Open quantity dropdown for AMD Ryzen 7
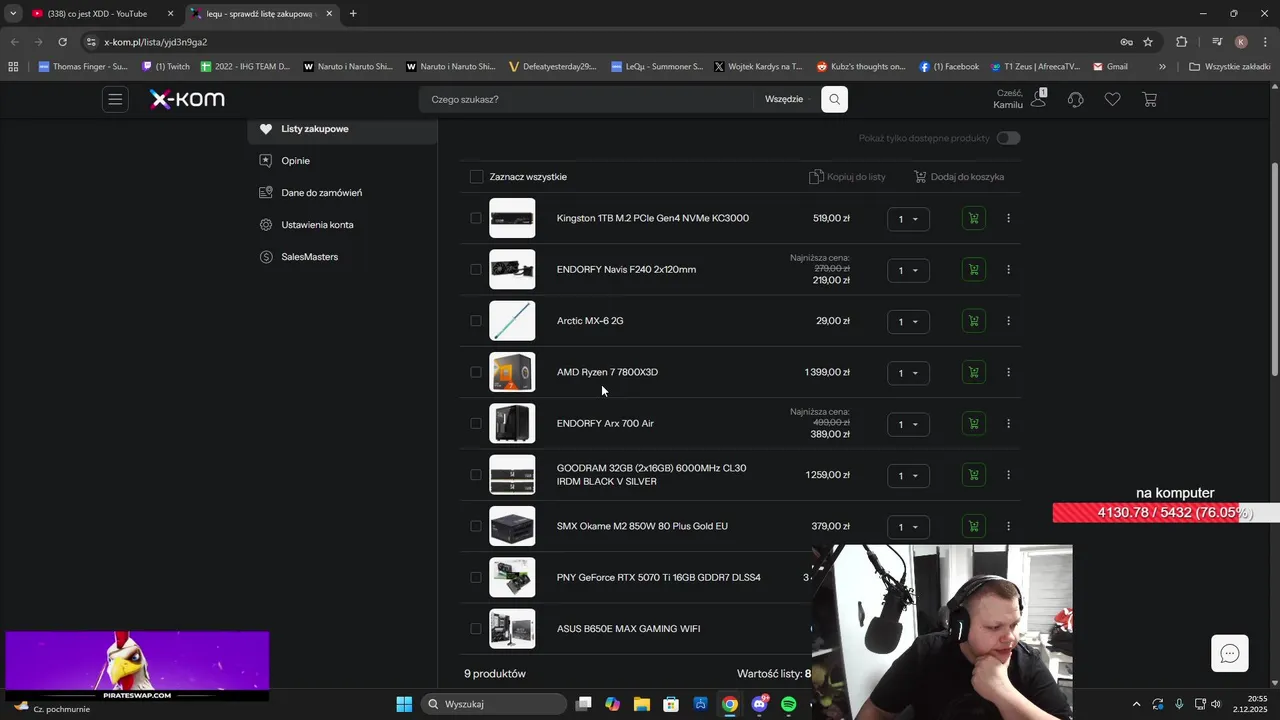The height and width of the screenshot is (720, 1280). point(908,373)
